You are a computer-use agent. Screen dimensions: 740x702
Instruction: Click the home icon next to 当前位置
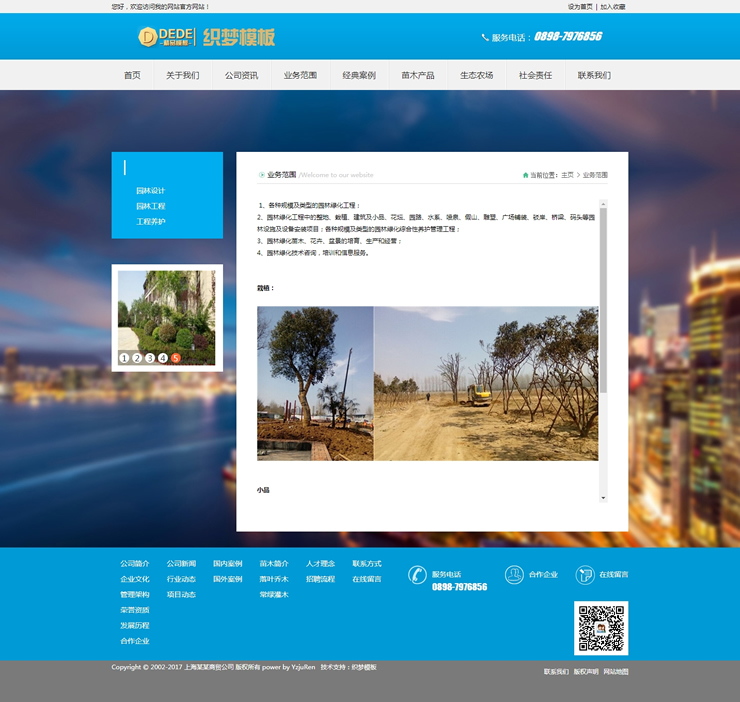(526, 175)
